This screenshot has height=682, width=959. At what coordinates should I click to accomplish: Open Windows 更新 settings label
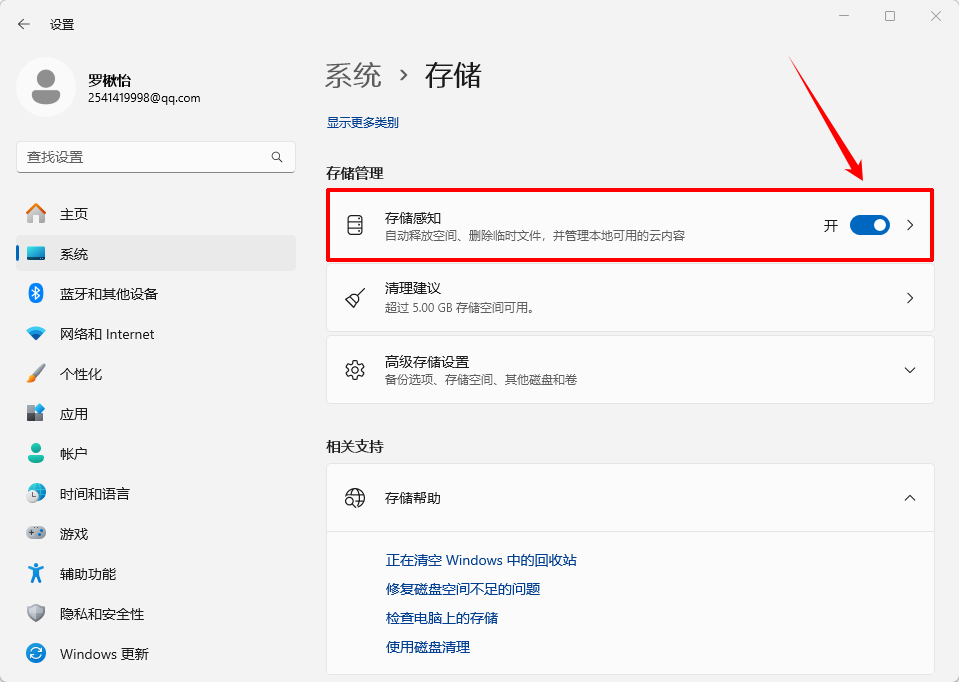point(105,654)
